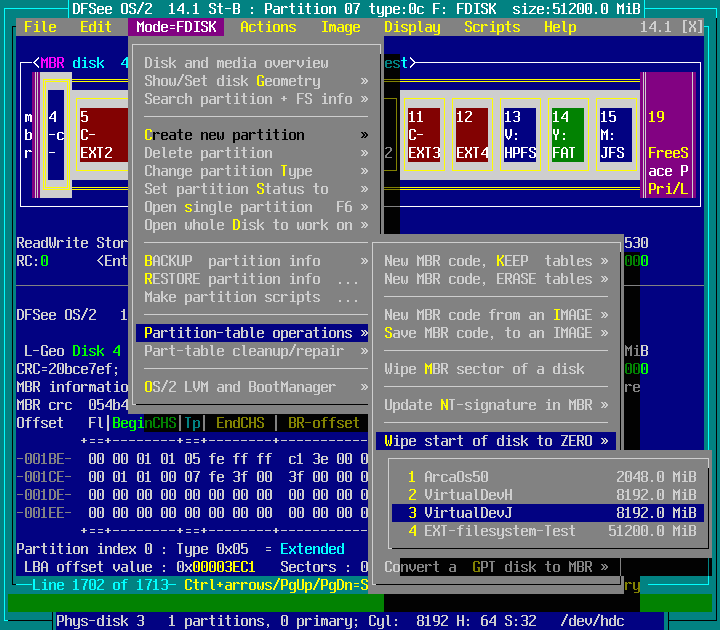Image resolution: width=720 pixels, height=630 pixels.
Task: Click partition block 11 C-EXT3
Action: point(424,135)
